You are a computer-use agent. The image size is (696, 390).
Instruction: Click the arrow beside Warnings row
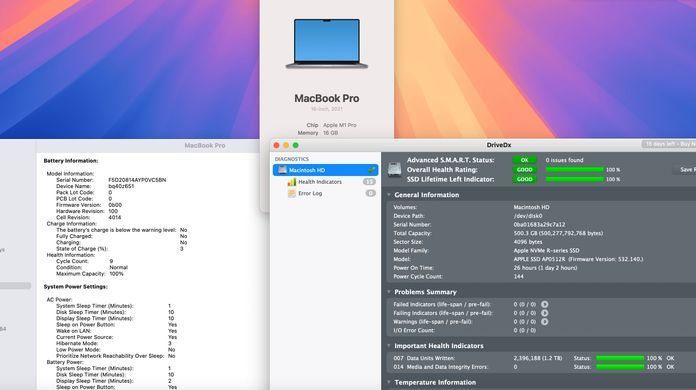coord(544,322)
